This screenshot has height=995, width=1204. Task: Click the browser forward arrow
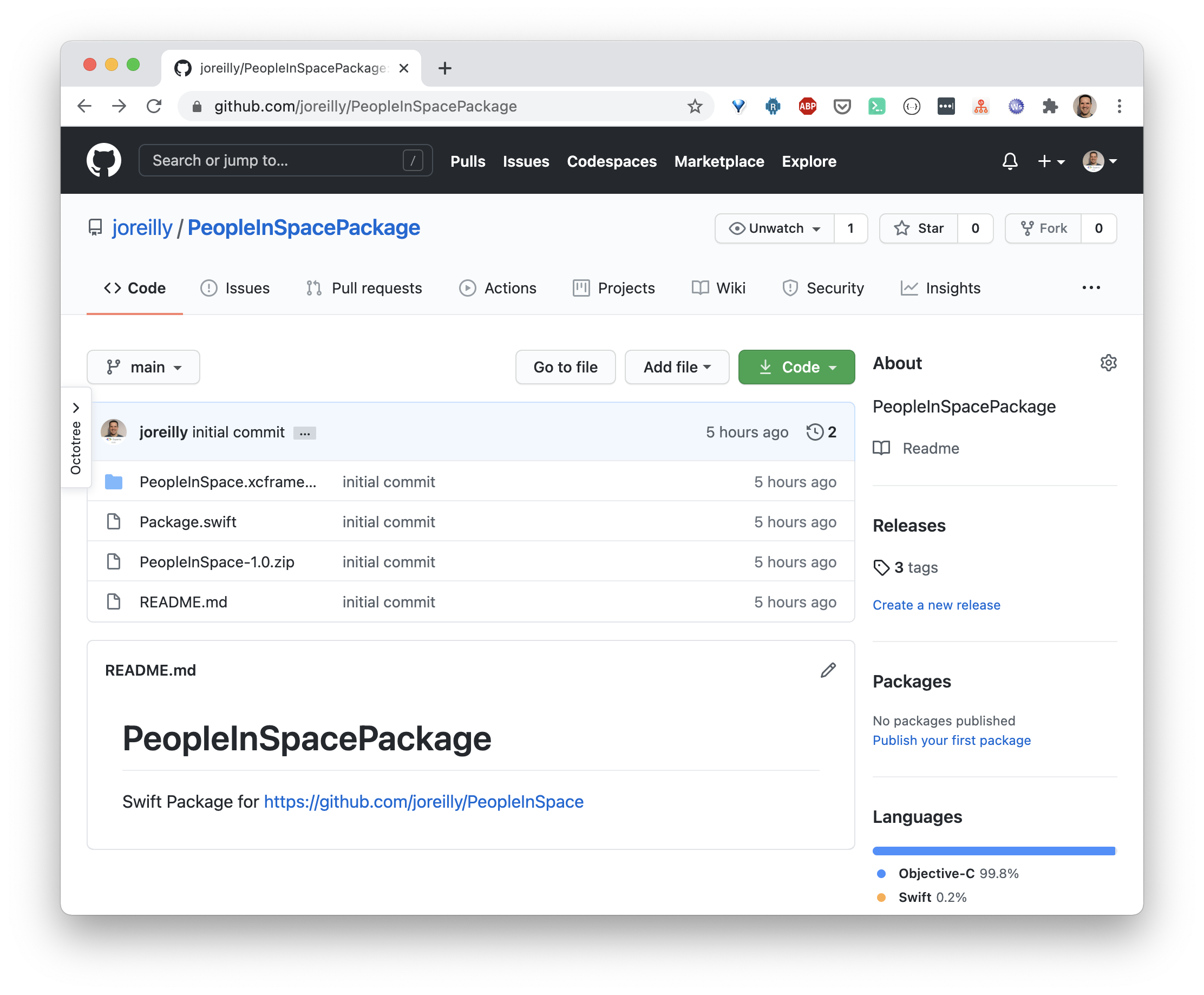pyautogui.click(x=119, y=106)
